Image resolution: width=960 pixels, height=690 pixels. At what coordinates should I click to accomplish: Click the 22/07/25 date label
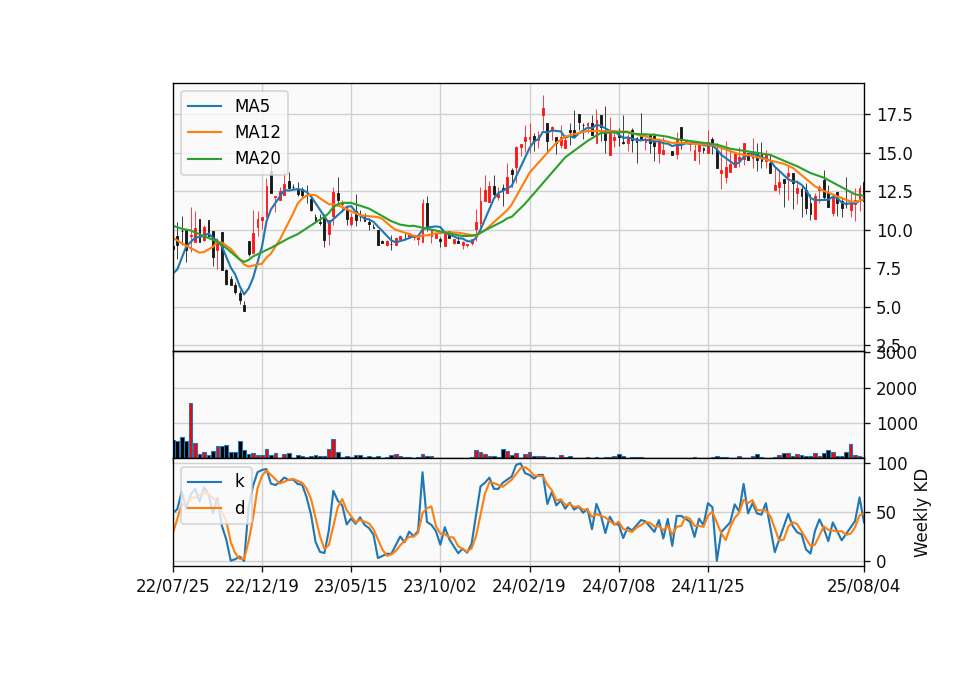point(173,587)
